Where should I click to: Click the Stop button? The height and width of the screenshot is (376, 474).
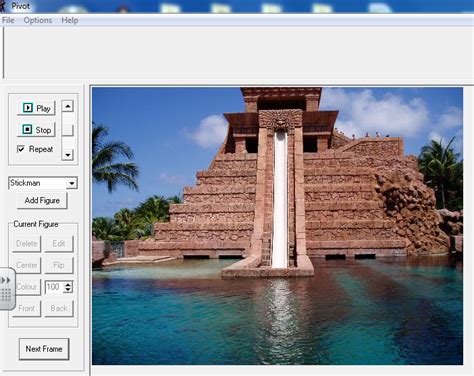click(36, 129)
